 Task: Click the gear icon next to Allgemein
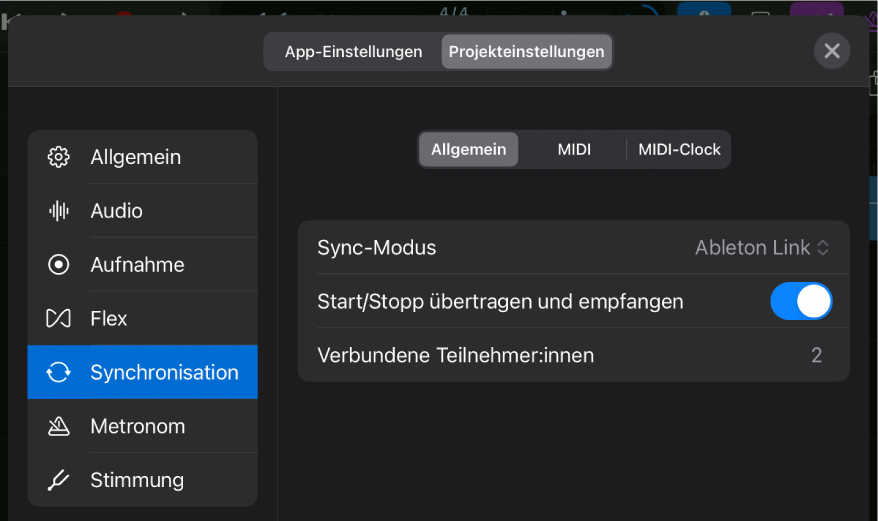58,157
